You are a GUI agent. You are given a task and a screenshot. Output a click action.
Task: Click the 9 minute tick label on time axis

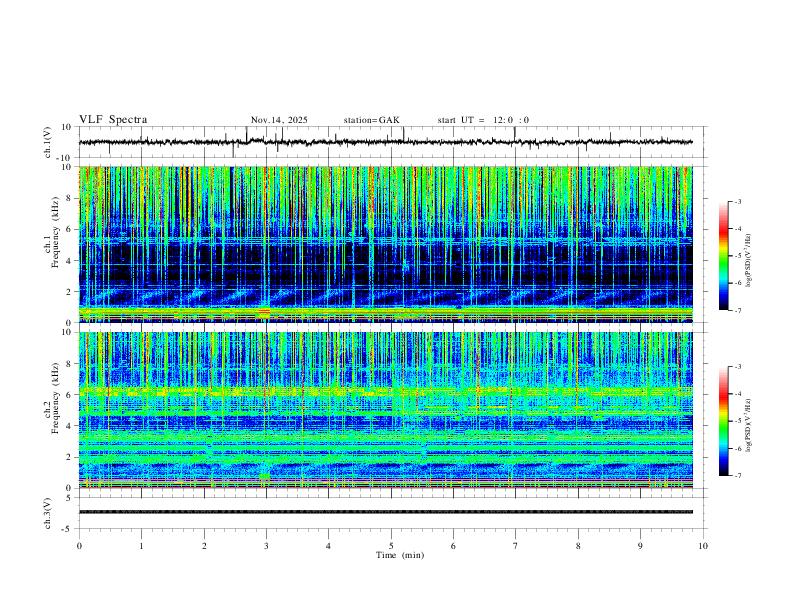click(640, 546)
